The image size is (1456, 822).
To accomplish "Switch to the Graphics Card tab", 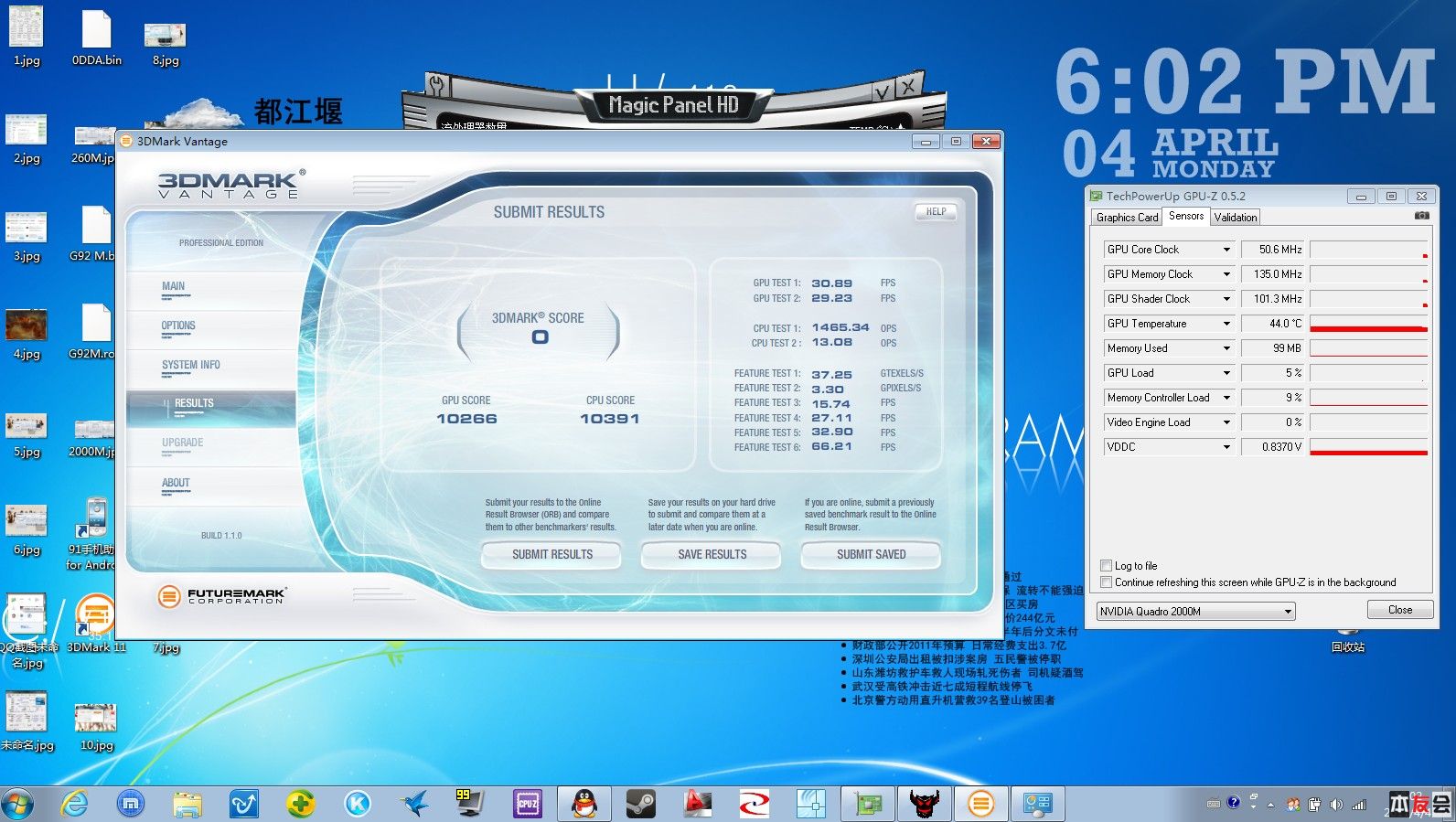I will click(x=1127, y=218).
